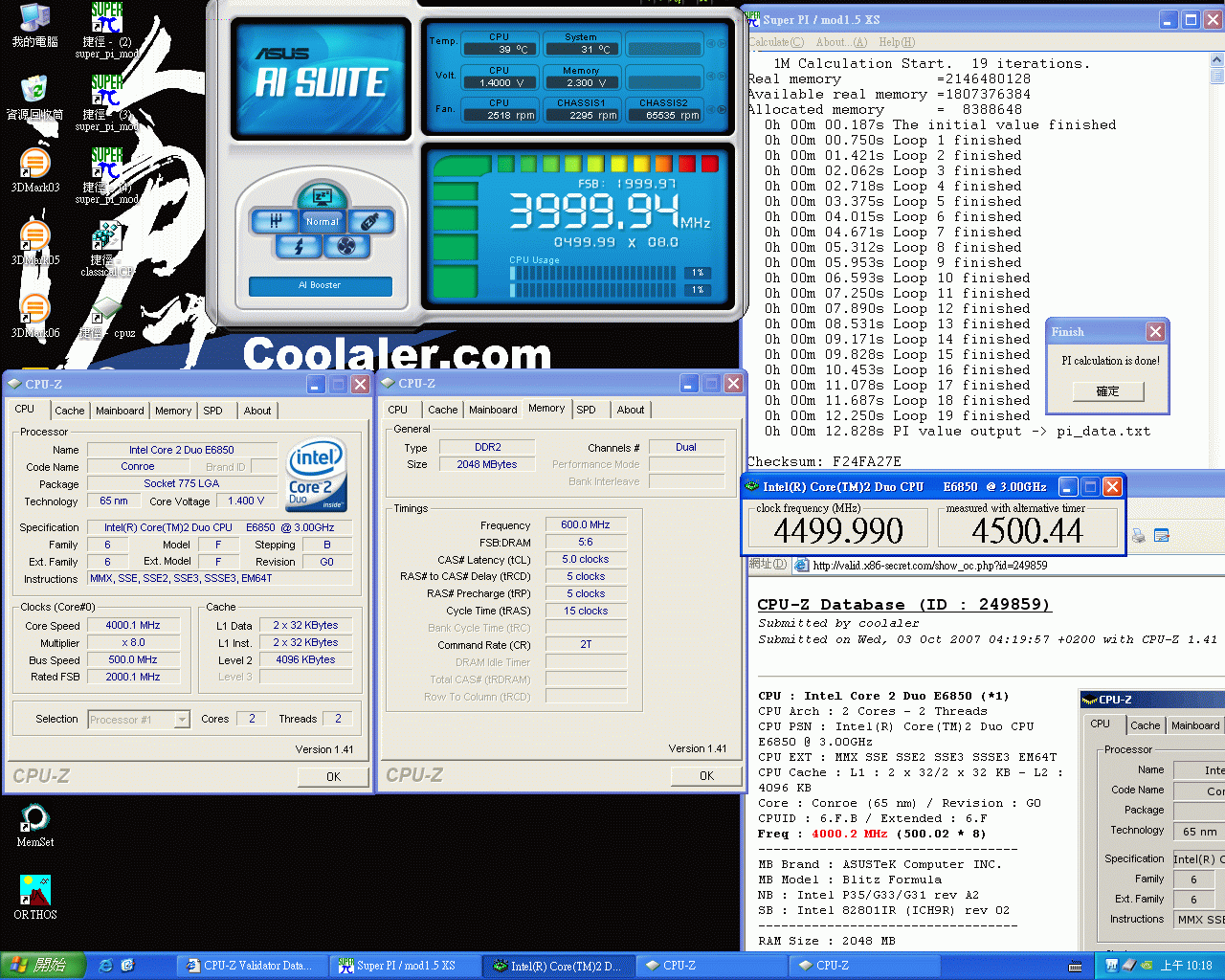Click the next arrow on Fan row
This screenshot has width=1225, height=980.
[721, 109]
